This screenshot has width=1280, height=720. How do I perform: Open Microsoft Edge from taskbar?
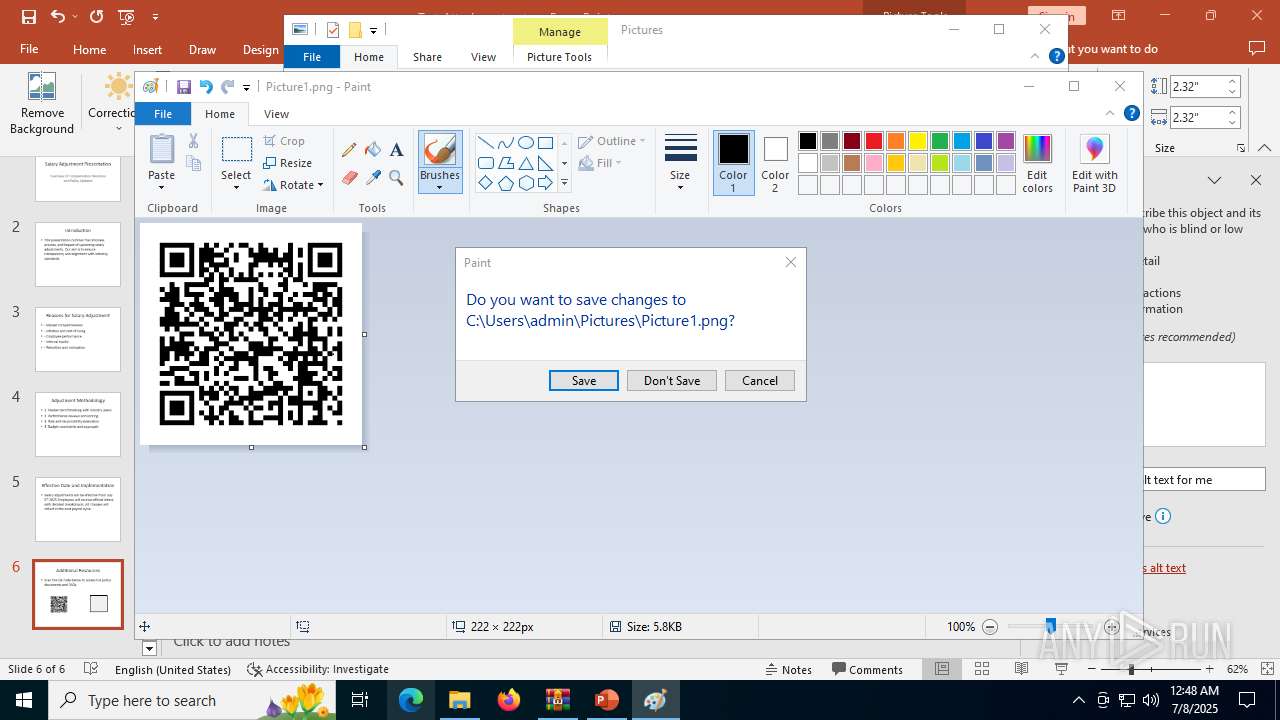tap(411, 700)
